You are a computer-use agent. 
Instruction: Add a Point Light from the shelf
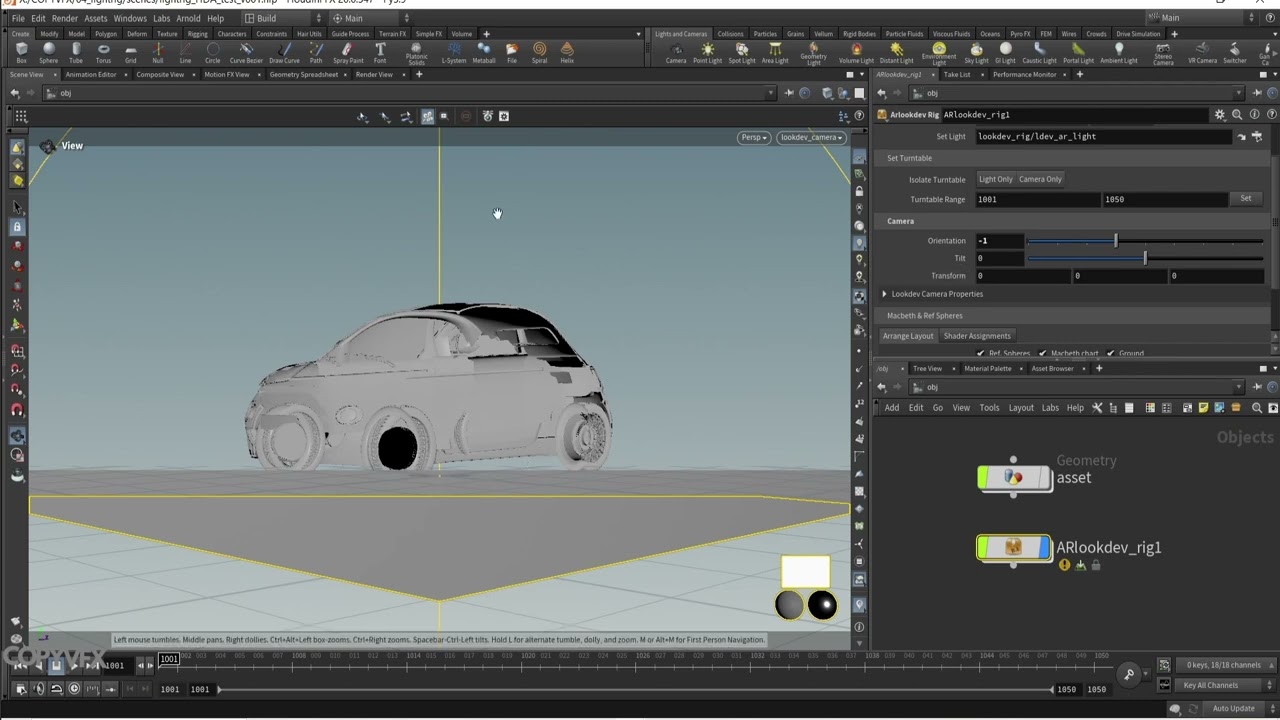pos(708,53)
